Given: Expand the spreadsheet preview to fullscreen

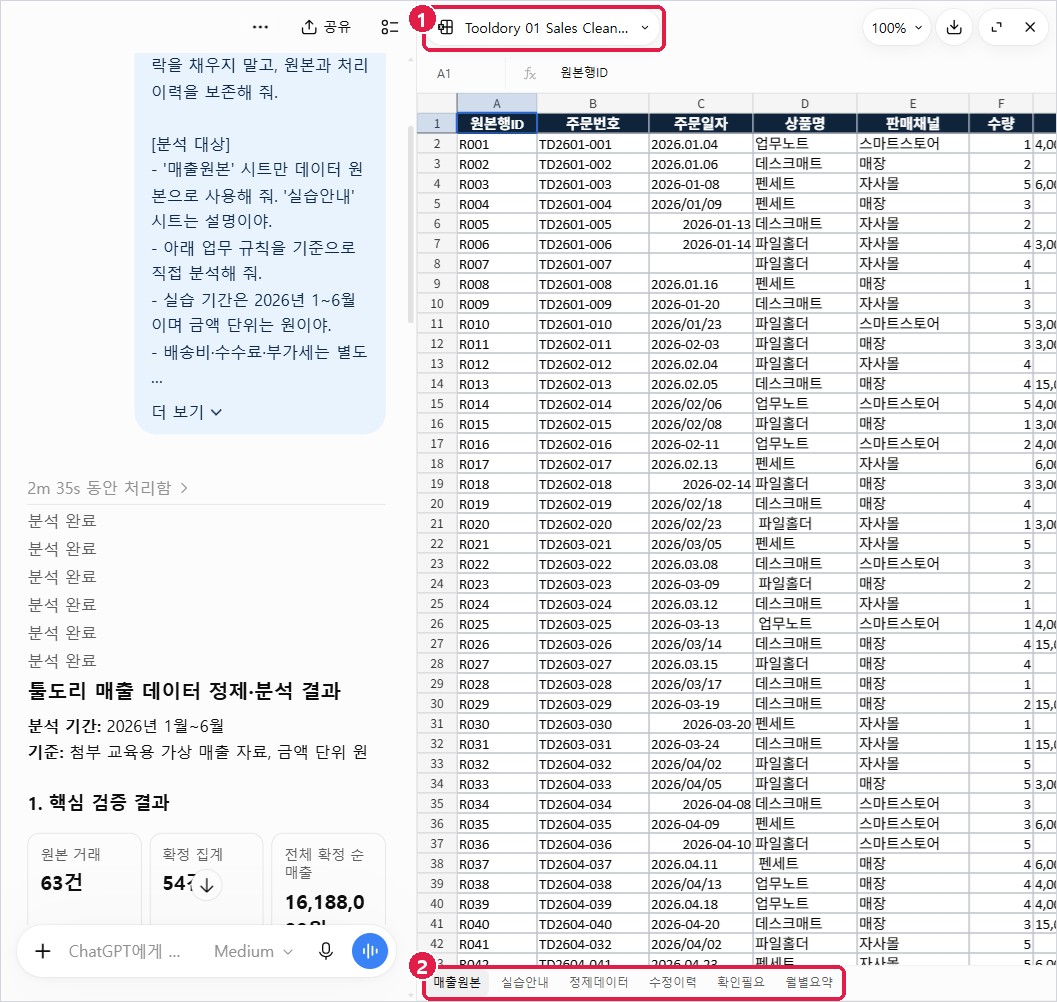Looking at the screenshot, I should click(996, 28).
